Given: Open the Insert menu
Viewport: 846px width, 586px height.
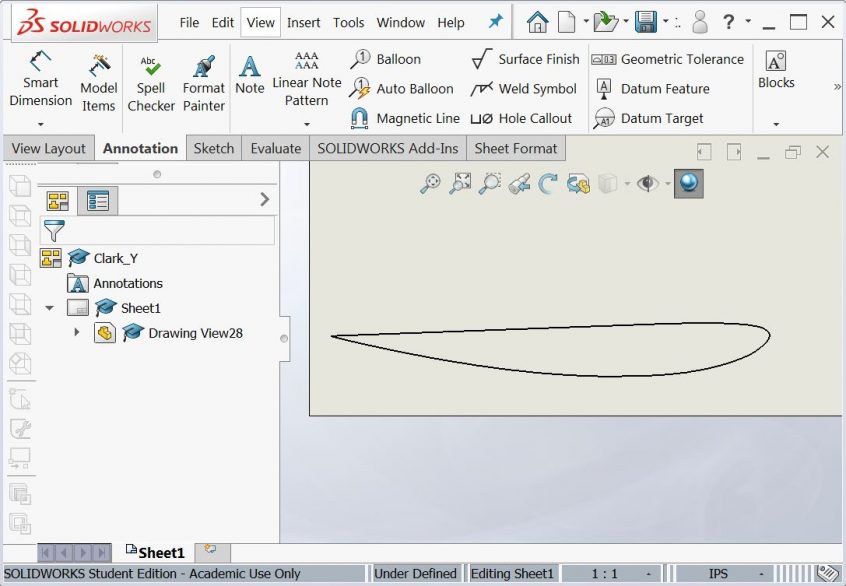Looking at the screenshot, I should click(303, 22).
